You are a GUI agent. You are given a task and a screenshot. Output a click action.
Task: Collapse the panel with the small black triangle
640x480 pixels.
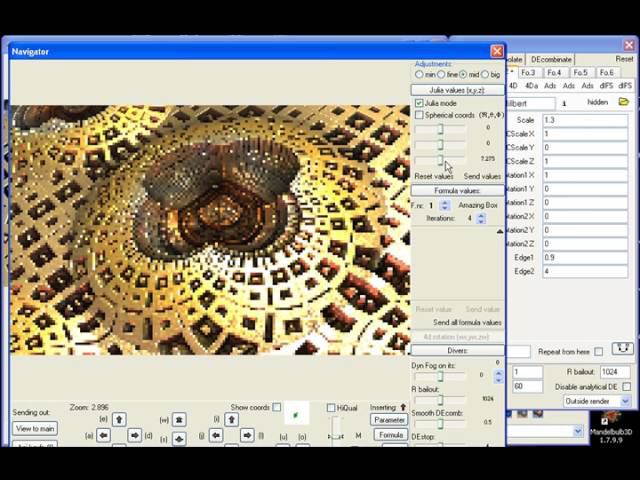500,231
